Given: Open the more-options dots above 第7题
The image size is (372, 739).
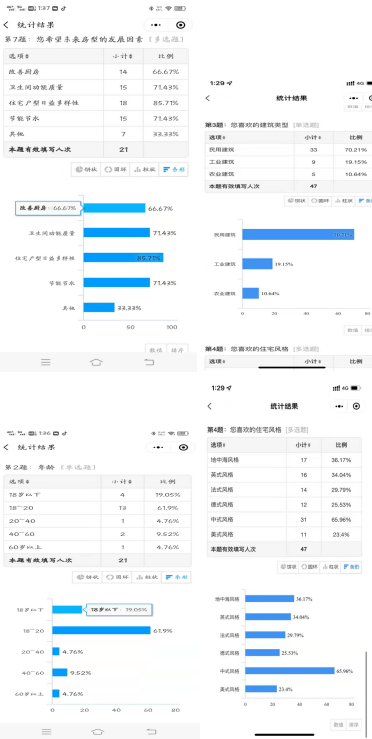Looking at the screenshot, I should pos(156,25).
